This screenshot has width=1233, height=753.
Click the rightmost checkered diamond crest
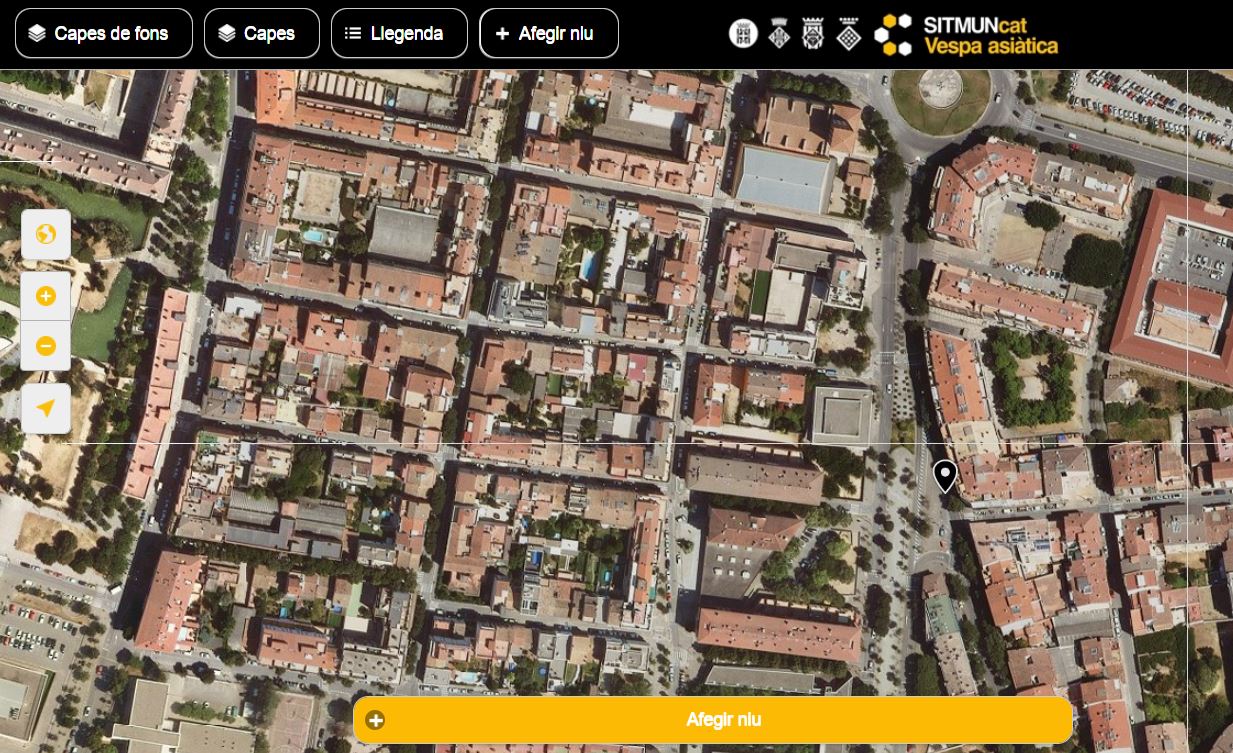tap(849, 34)
